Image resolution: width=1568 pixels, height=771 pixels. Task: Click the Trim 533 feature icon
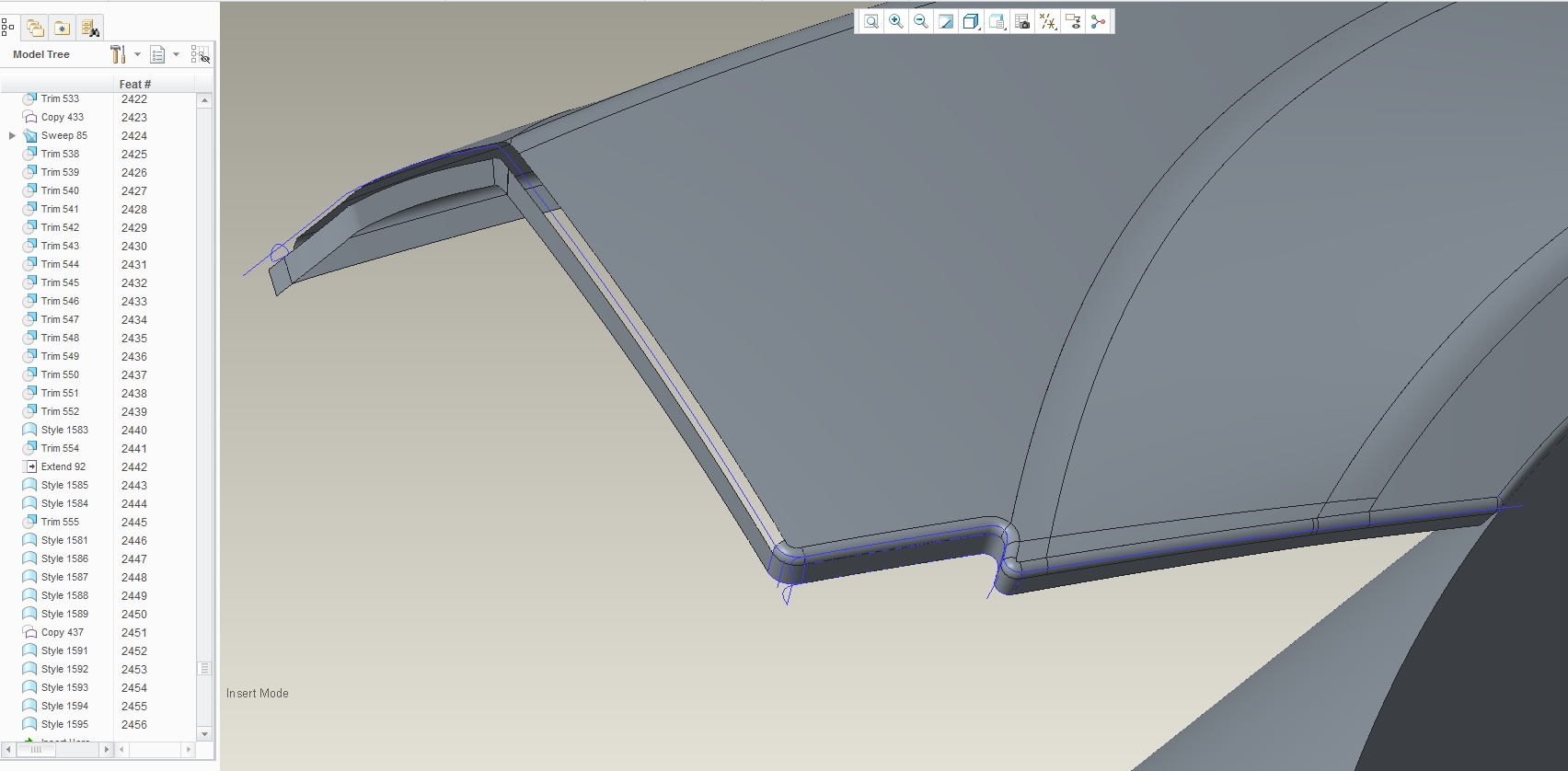pyautogui.click(x=29, y=98)
